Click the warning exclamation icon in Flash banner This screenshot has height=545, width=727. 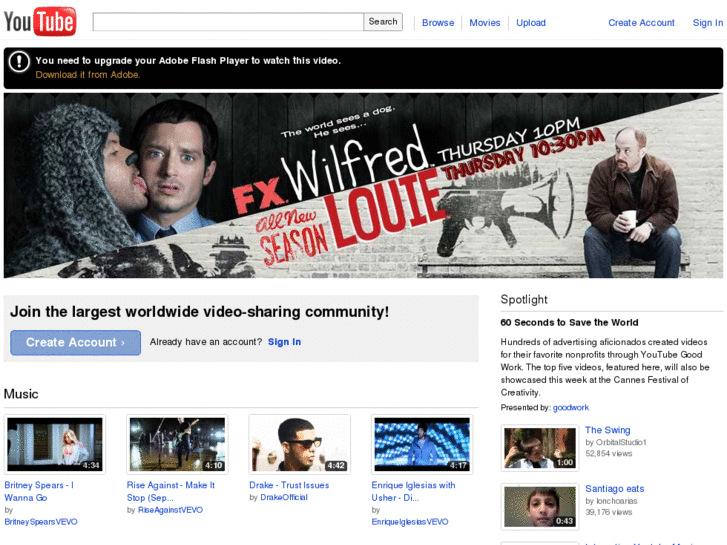tap(19, 61)
